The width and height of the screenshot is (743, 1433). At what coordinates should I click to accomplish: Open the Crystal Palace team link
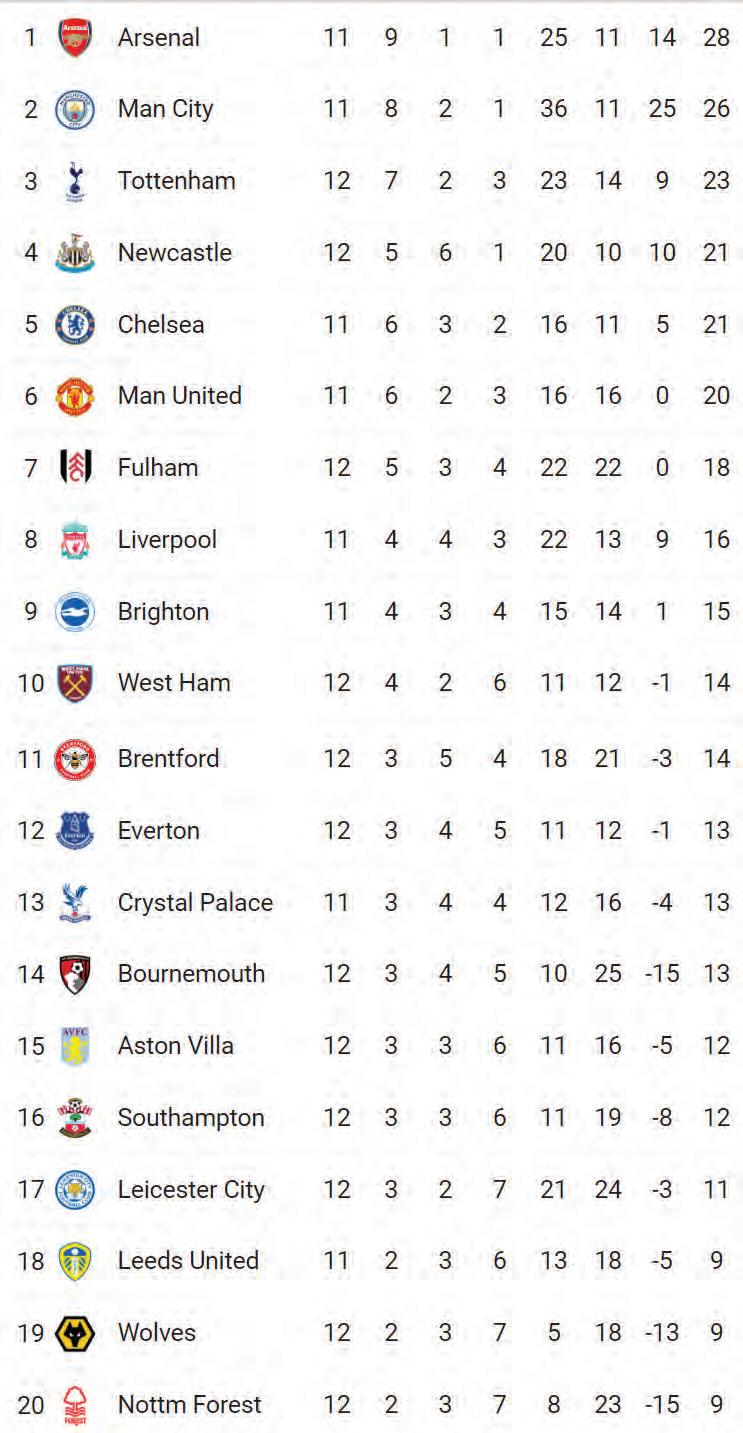coord(195,903)
